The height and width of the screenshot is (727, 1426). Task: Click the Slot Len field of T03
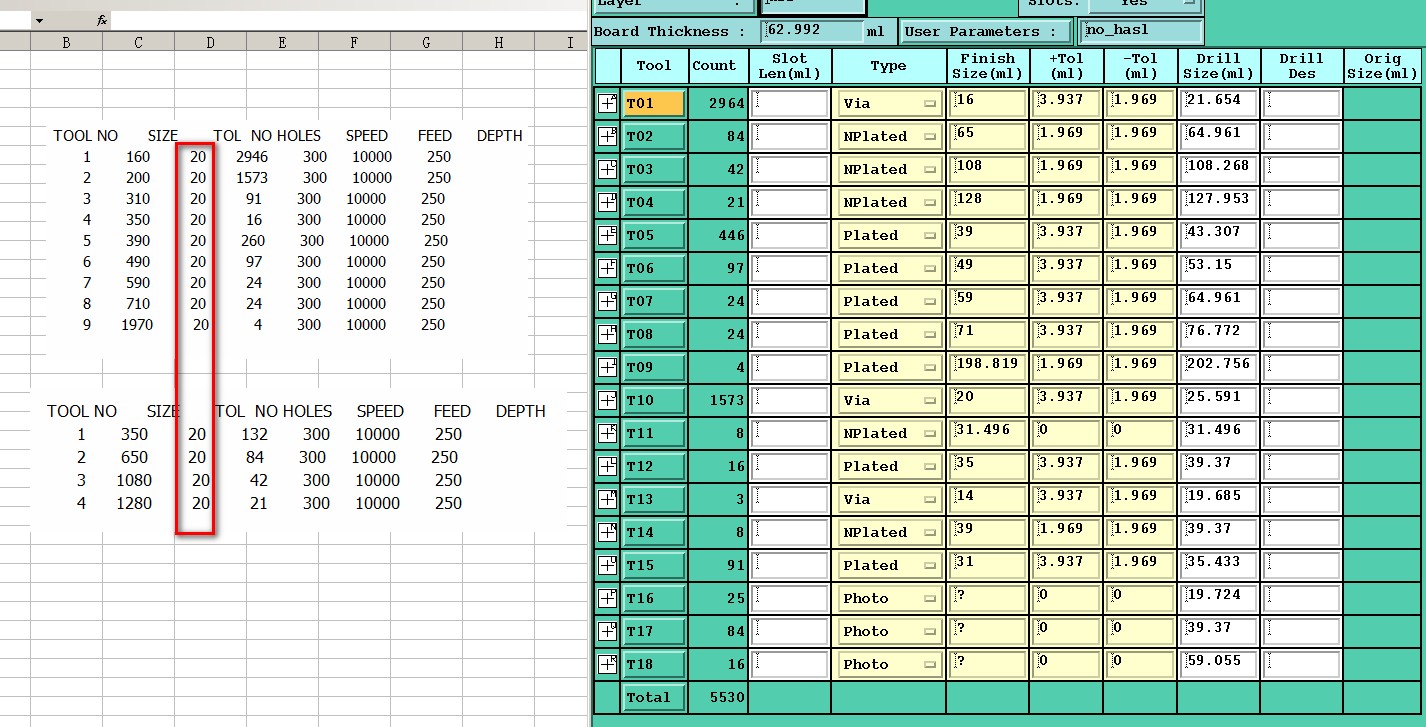pos(789,169)
